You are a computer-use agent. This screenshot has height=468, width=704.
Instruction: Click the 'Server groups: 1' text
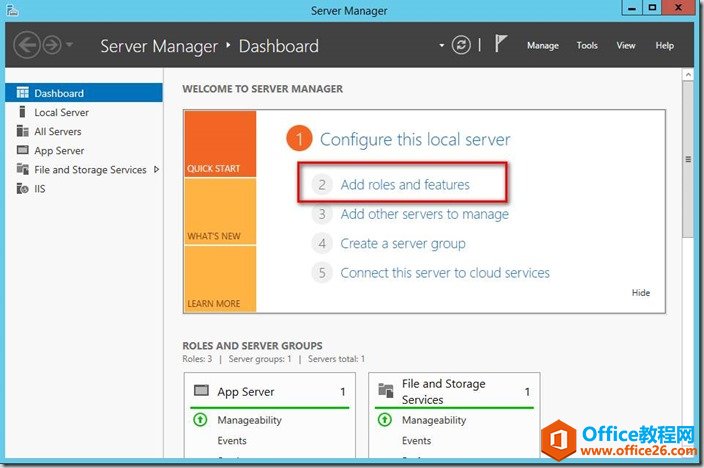point(260,359)
